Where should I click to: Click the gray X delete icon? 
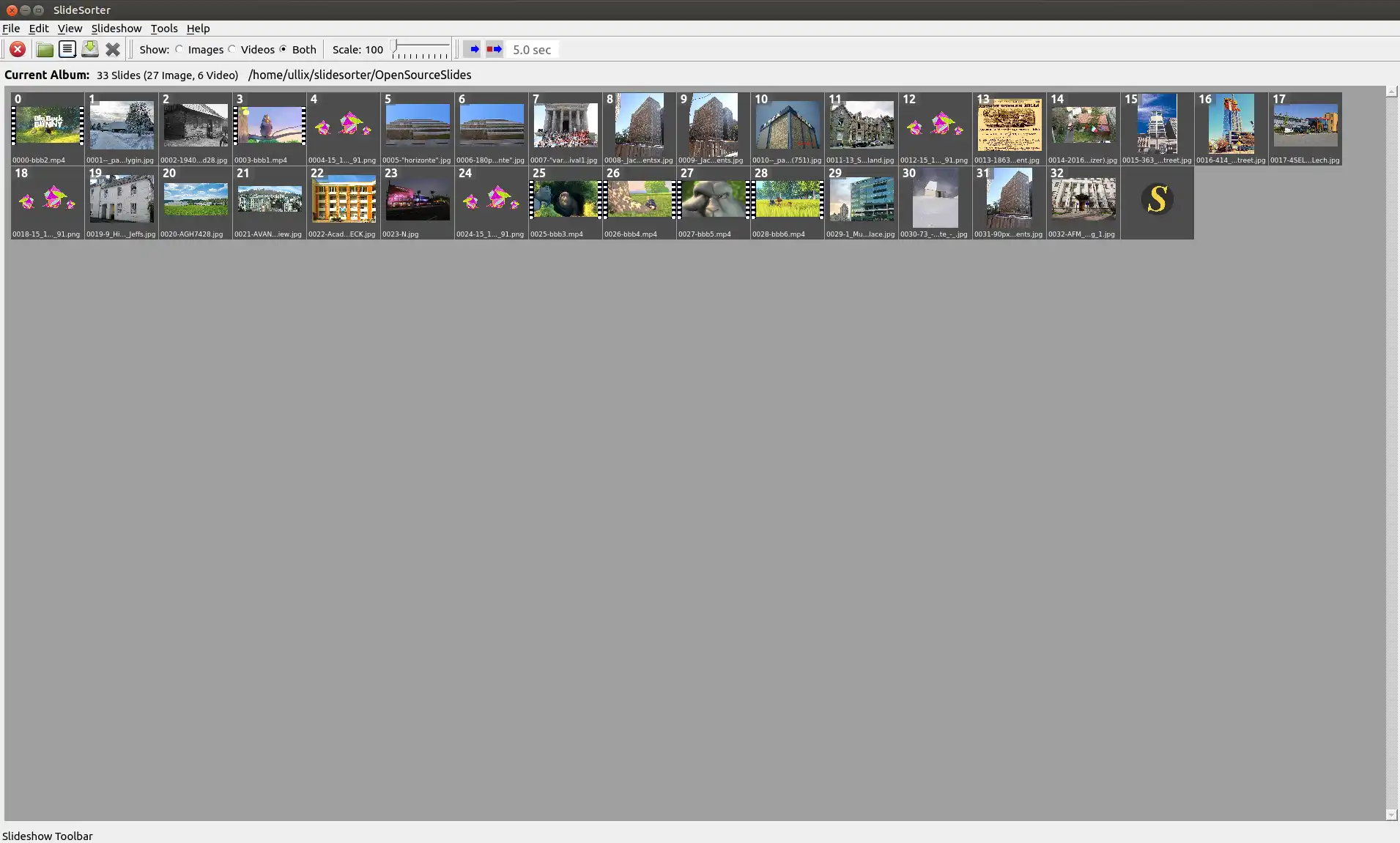[x=113, y=49]
